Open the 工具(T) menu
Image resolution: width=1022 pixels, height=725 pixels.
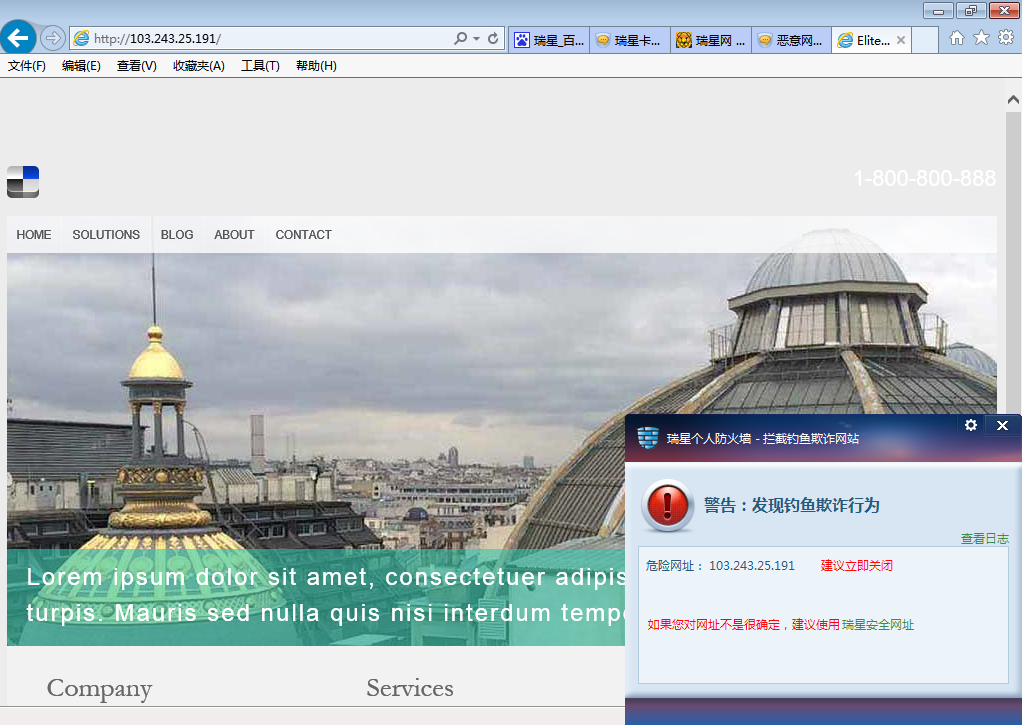pos(260,66)
